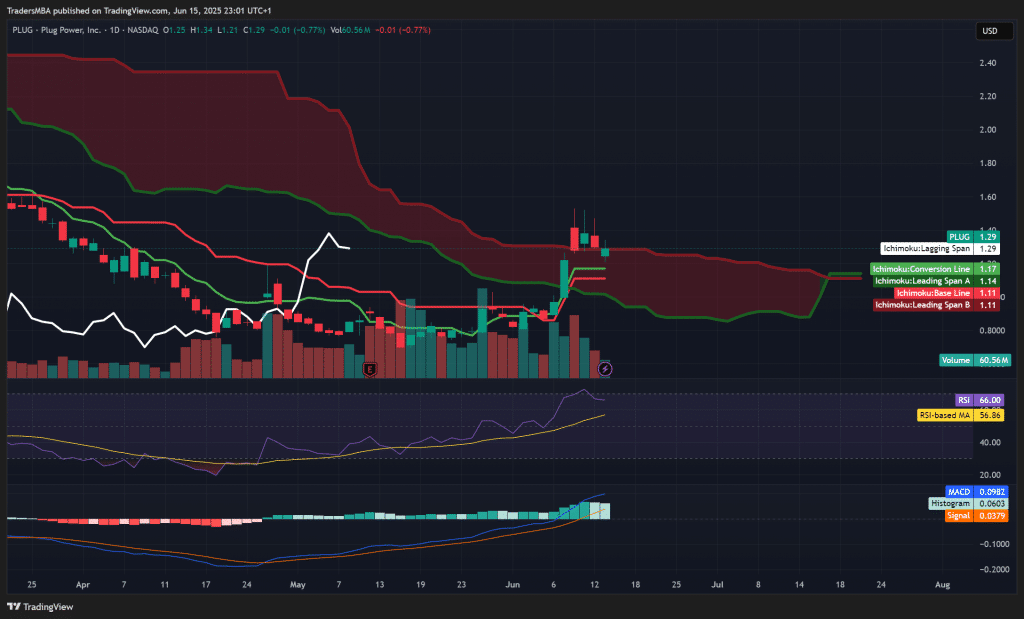This screenshot has height=619, width=1024.
Task: Select the orange Signal value label
Action: click(975, 516)
